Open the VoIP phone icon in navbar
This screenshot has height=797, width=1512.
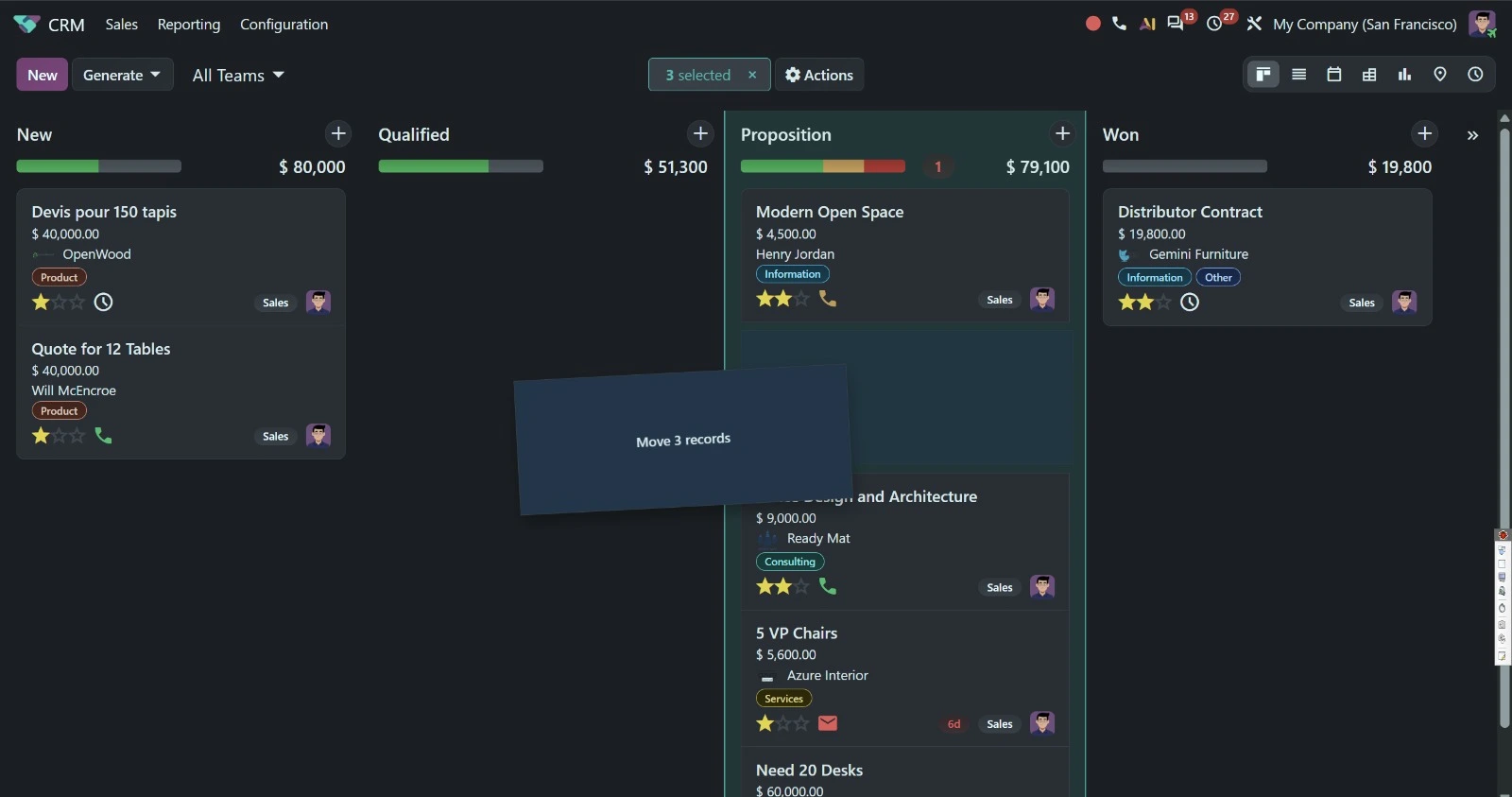point(1120,24)
